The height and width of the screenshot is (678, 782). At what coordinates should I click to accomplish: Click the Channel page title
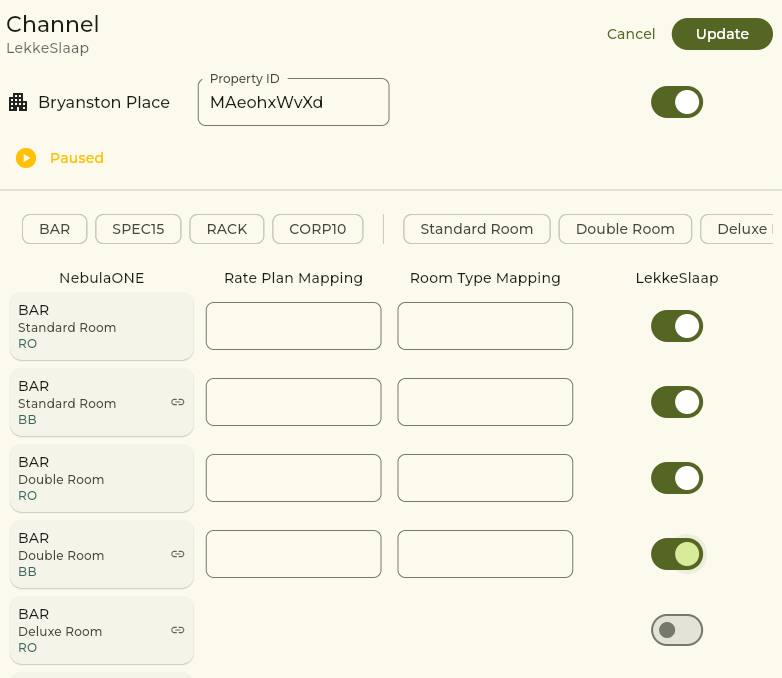(x=53, y=24)
